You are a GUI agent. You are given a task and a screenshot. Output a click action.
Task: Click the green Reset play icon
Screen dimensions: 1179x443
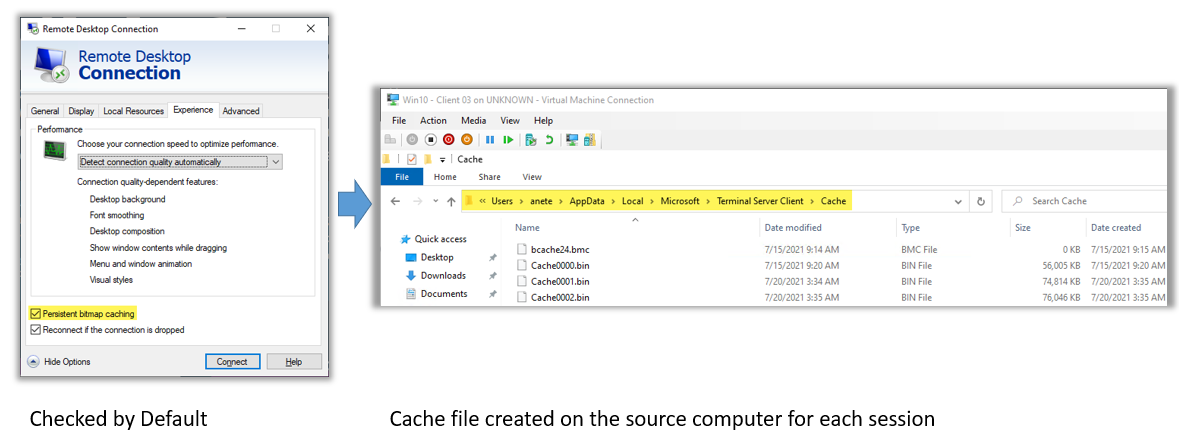(508, 139)
